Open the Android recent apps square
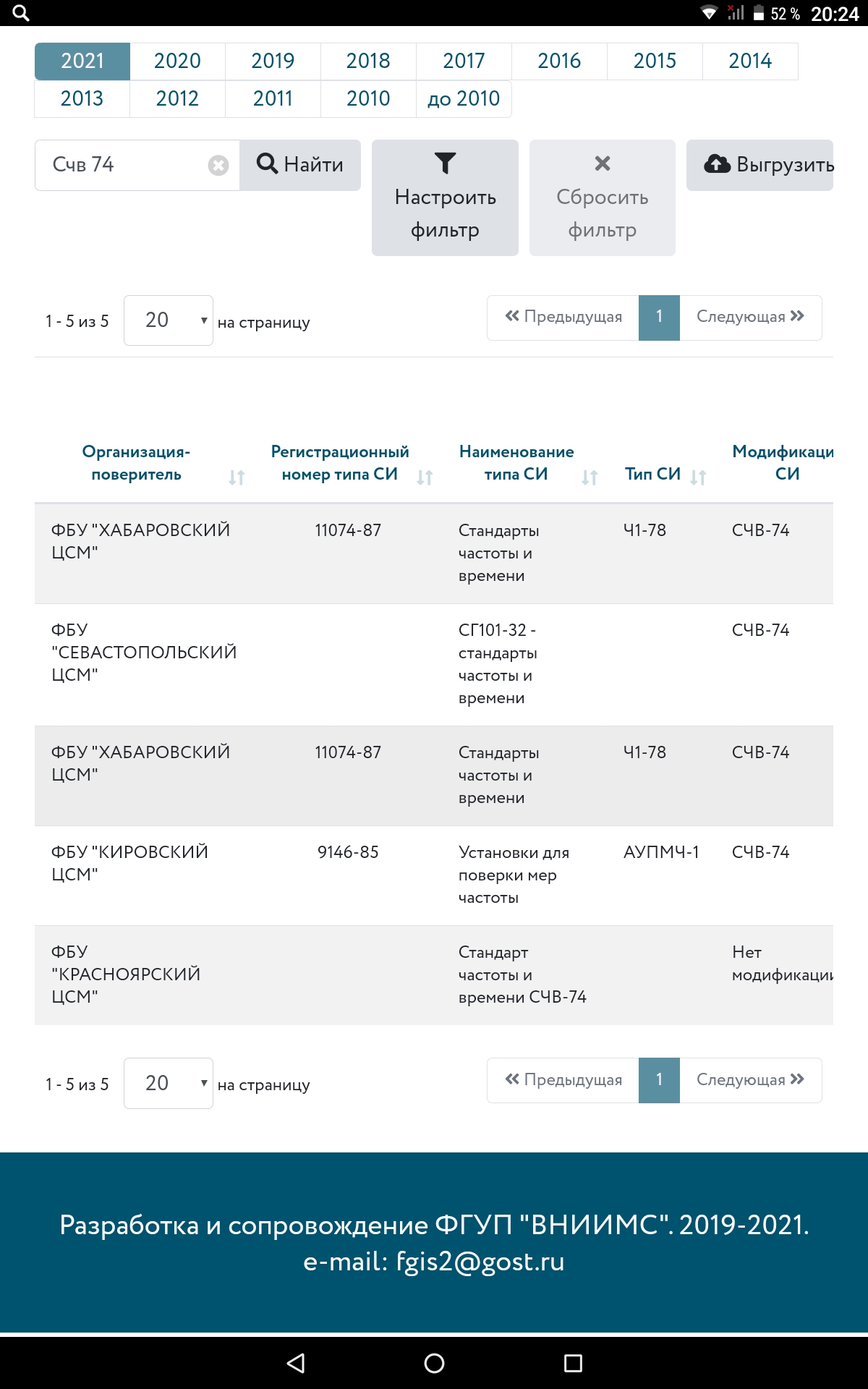Viewport: 868px width, 1389px height. click(x=573, y=1363)
